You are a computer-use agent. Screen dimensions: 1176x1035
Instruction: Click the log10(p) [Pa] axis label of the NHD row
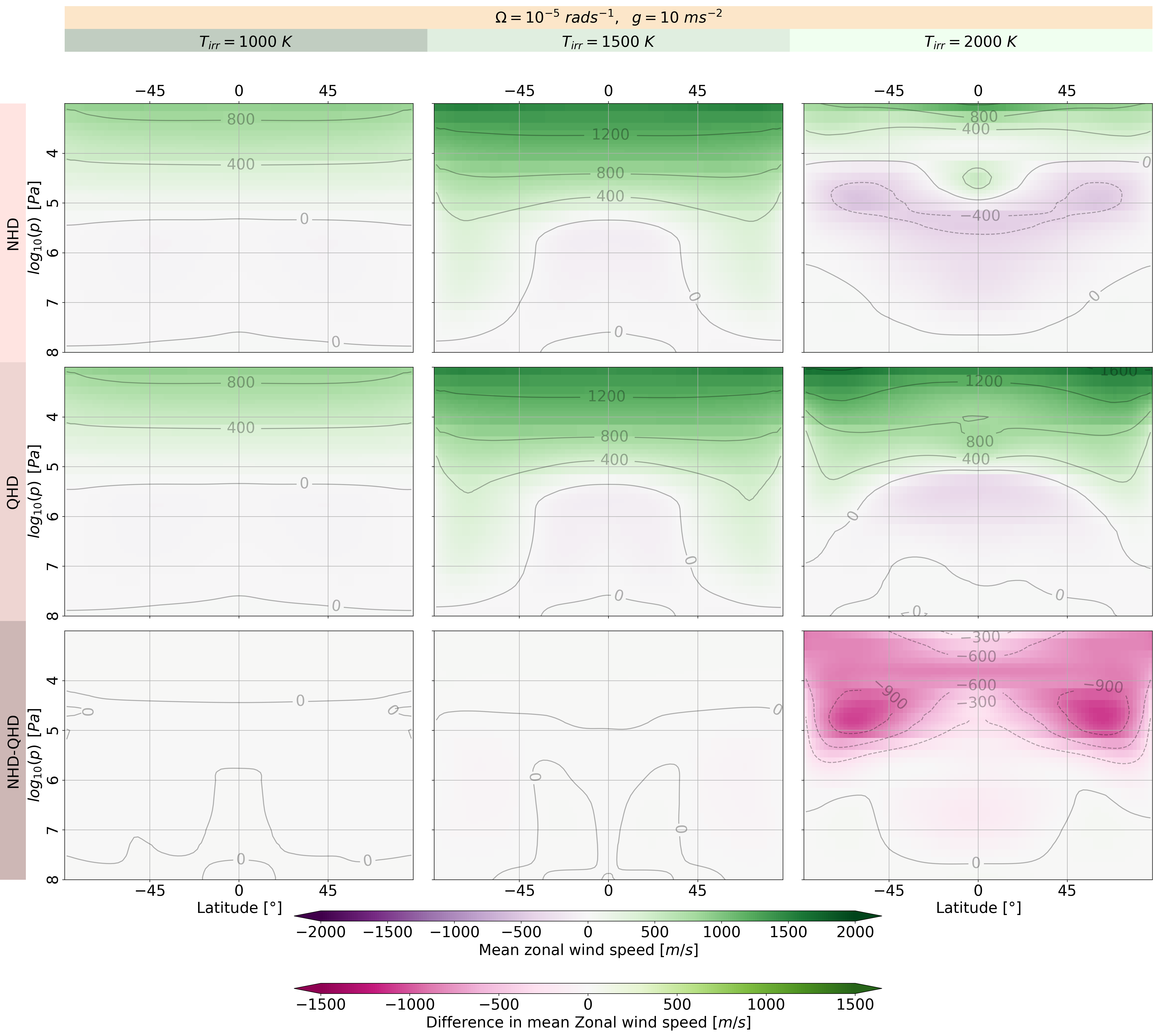pos(35,228)
